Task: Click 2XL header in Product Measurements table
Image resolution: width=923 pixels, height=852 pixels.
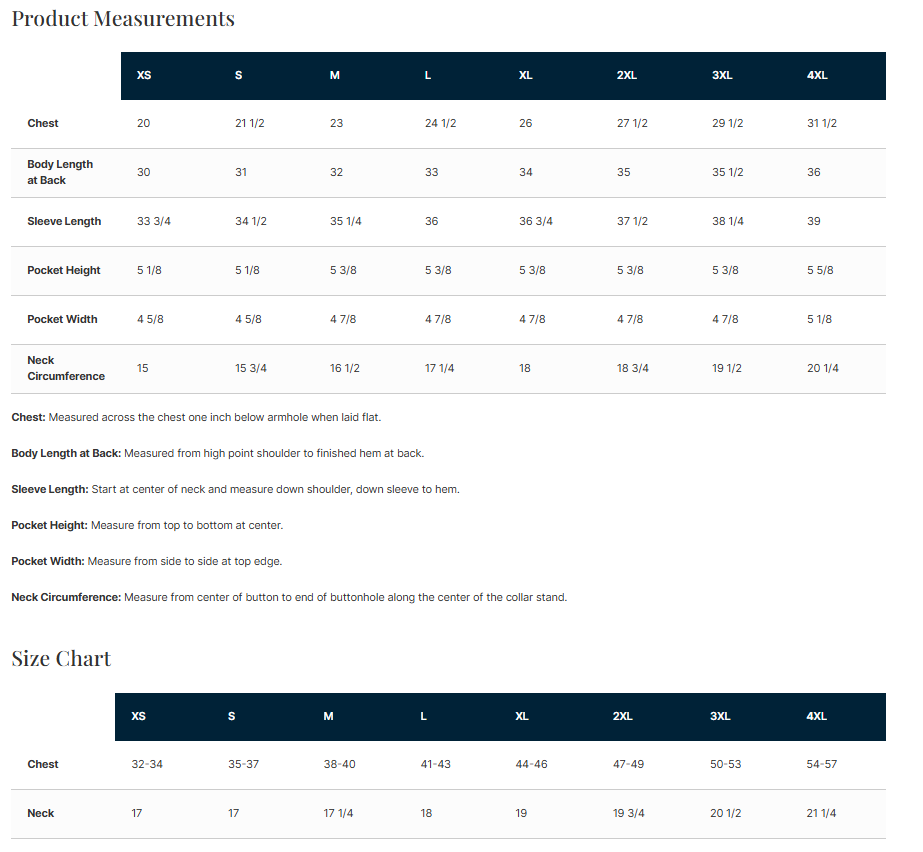Action: [x=626, y=76]
